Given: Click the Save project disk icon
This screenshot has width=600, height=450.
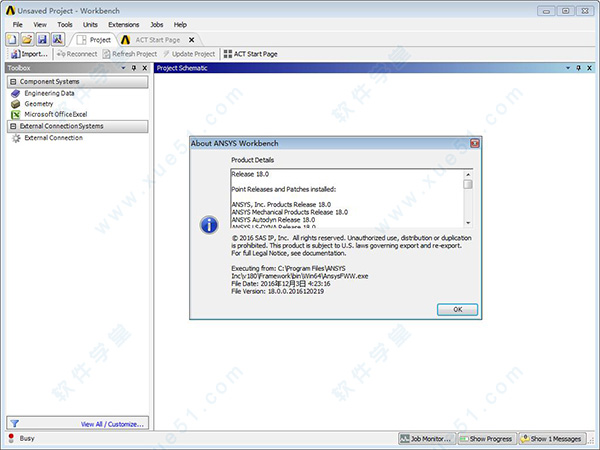Looking at the screenshot, I should (42, 39).
